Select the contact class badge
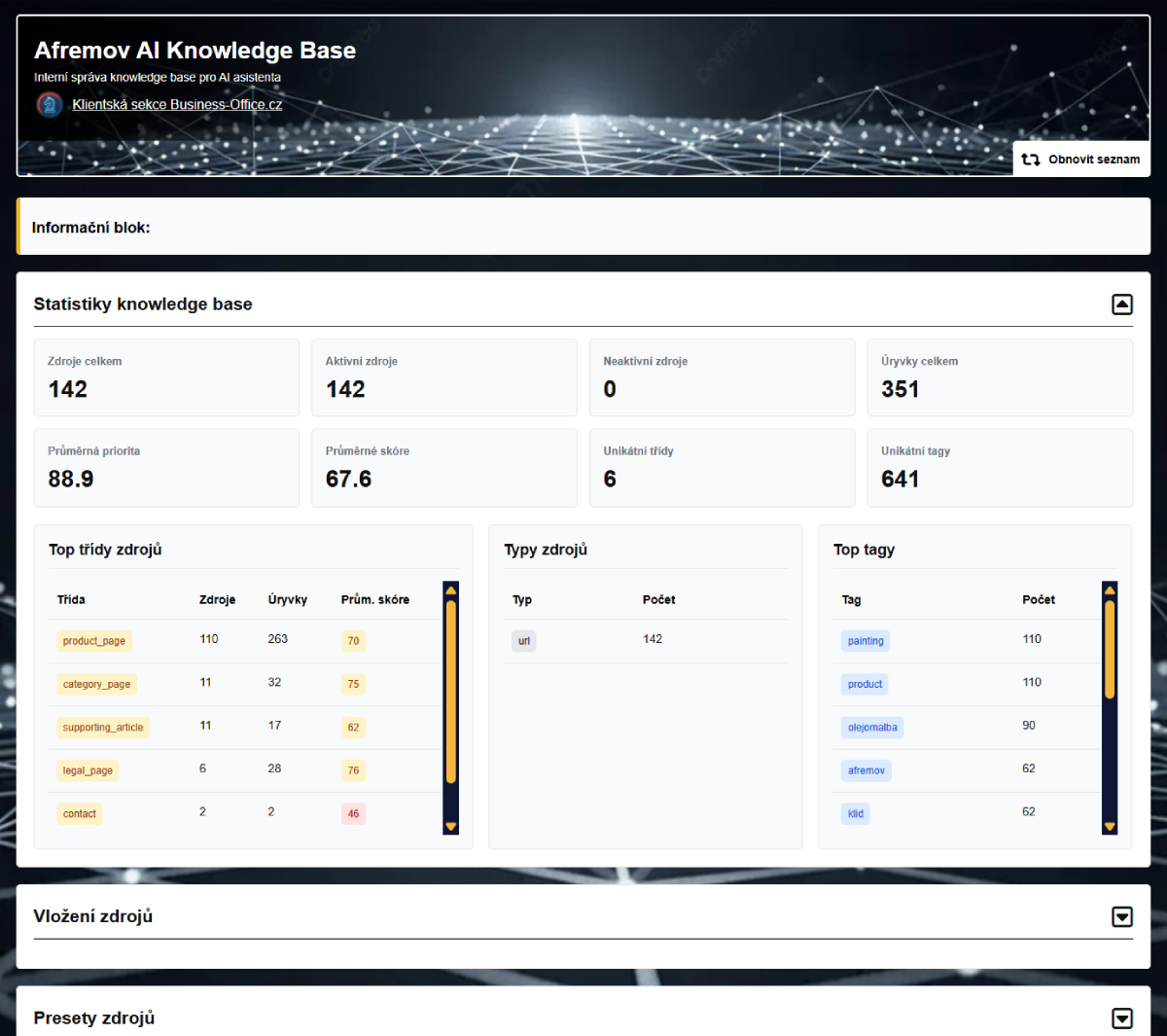Image resolution: width=1167 pixels, height=1036 pixels. click(x=79, y=813)
